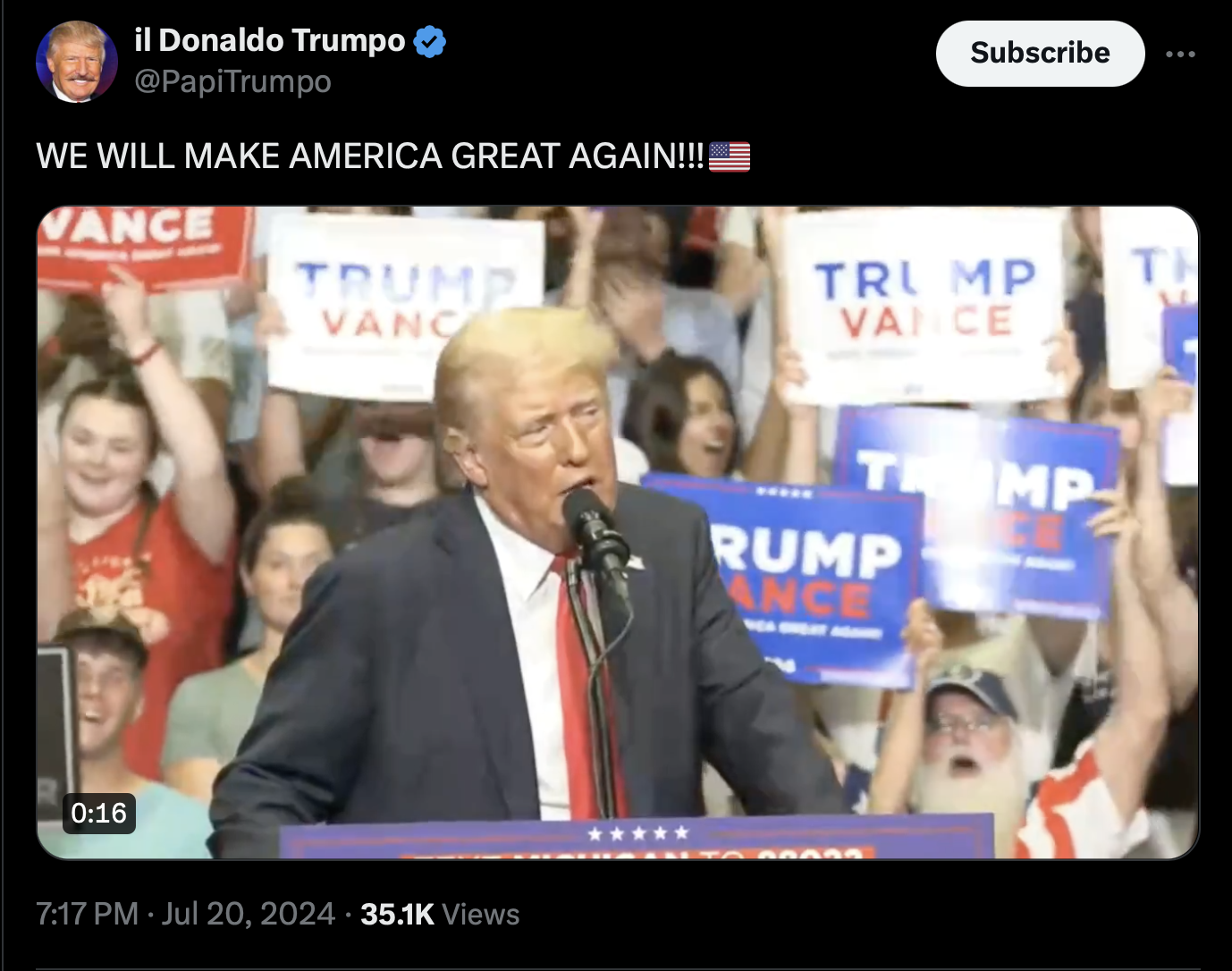Click the Jul 20, 2024 date
The width and height of the screenshot is (1232, 971).
click(249, 914)
